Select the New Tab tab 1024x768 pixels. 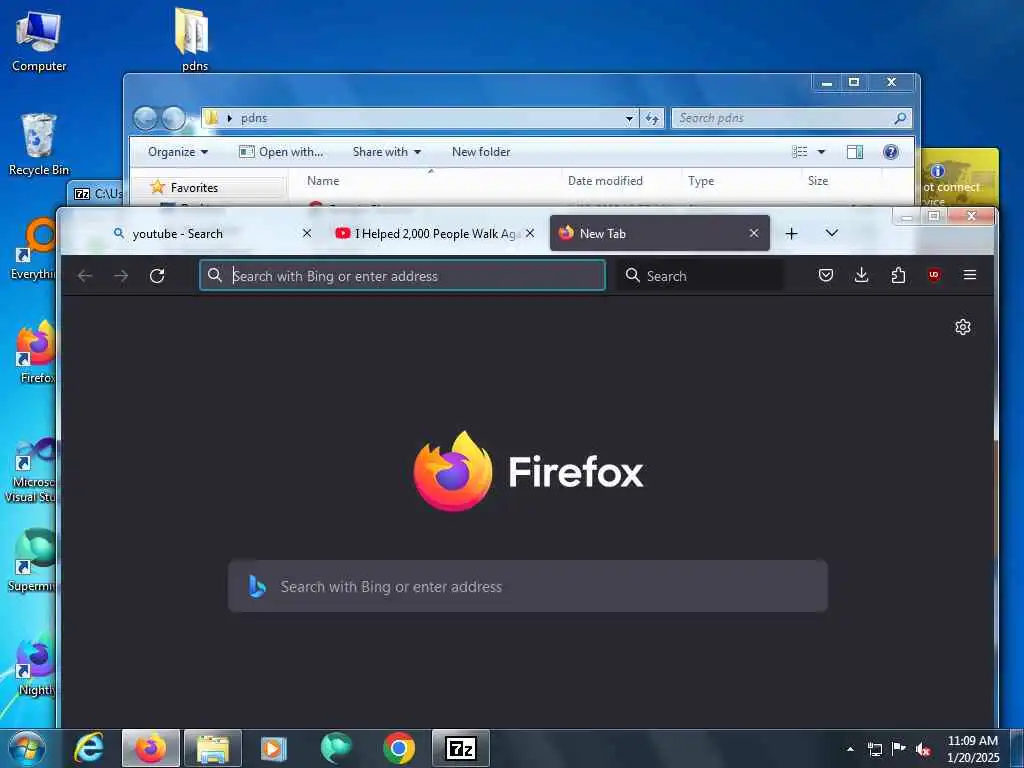[660, 233]
